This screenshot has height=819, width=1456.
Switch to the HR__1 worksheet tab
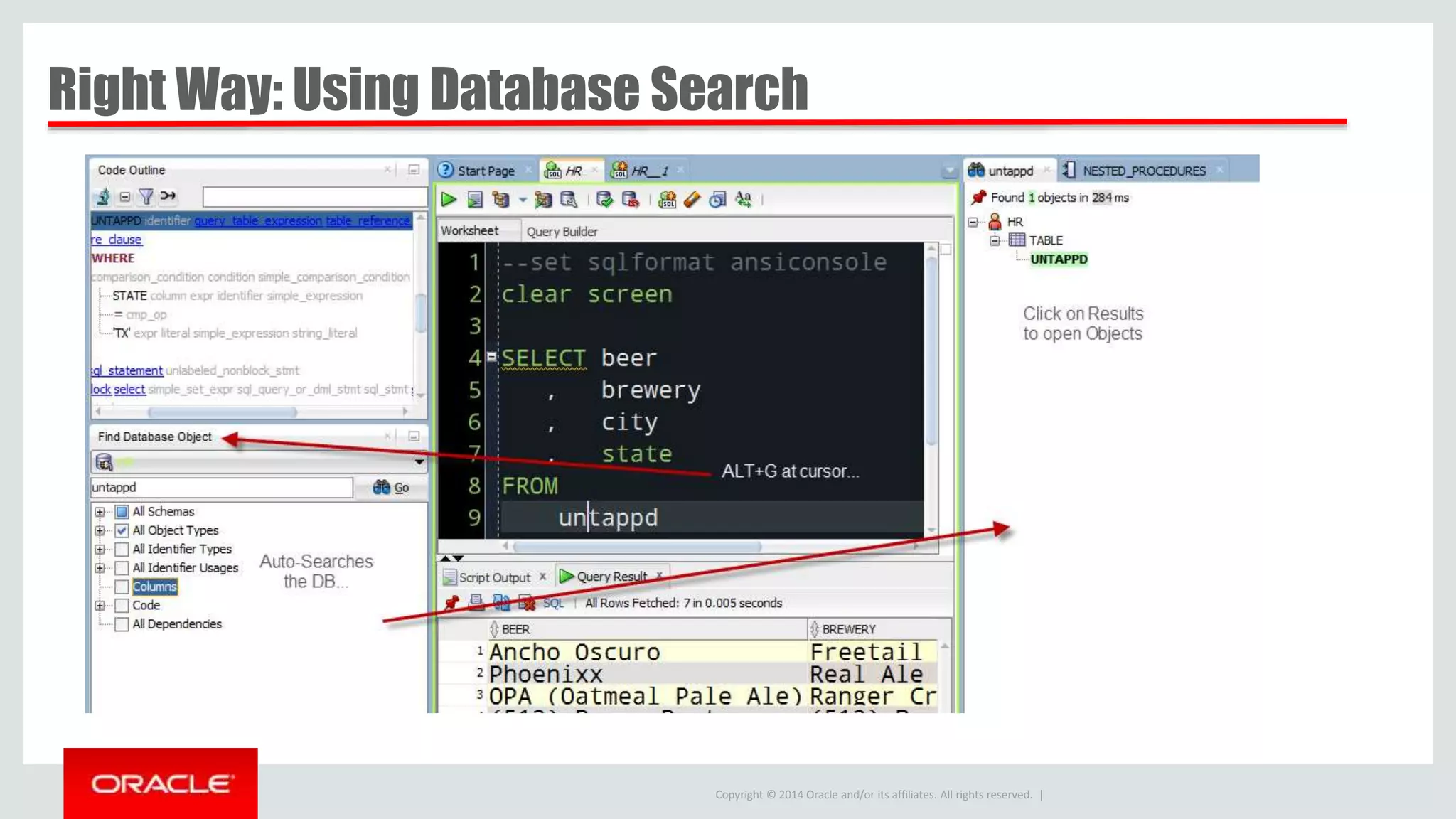[x=648, y=171]
